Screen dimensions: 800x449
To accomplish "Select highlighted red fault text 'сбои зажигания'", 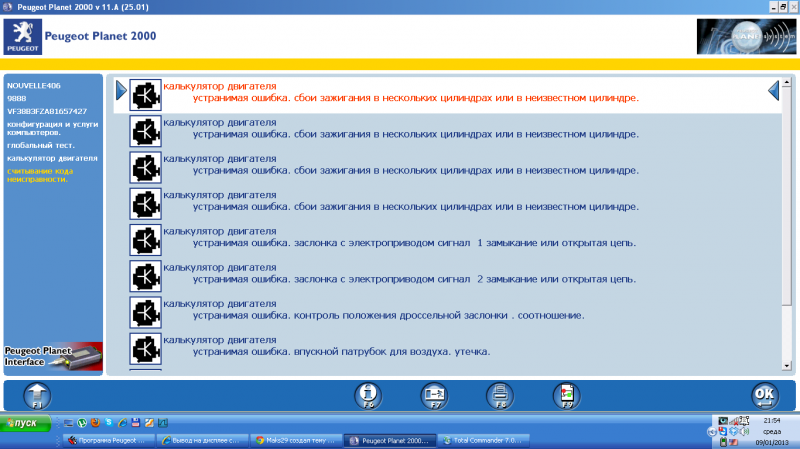I will coord(416,98).
